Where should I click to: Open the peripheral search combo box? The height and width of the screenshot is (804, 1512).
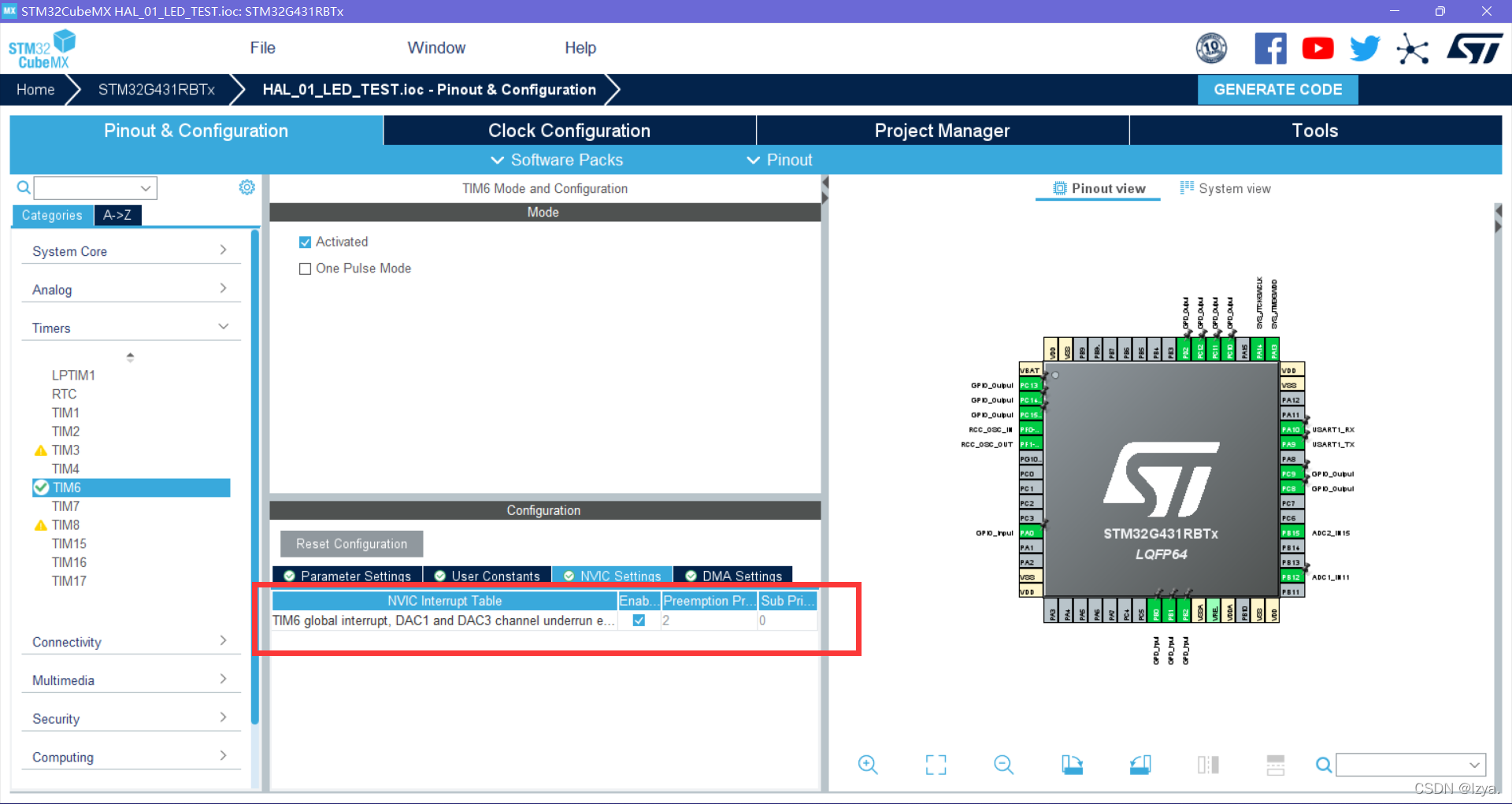[x=95, y=187]
